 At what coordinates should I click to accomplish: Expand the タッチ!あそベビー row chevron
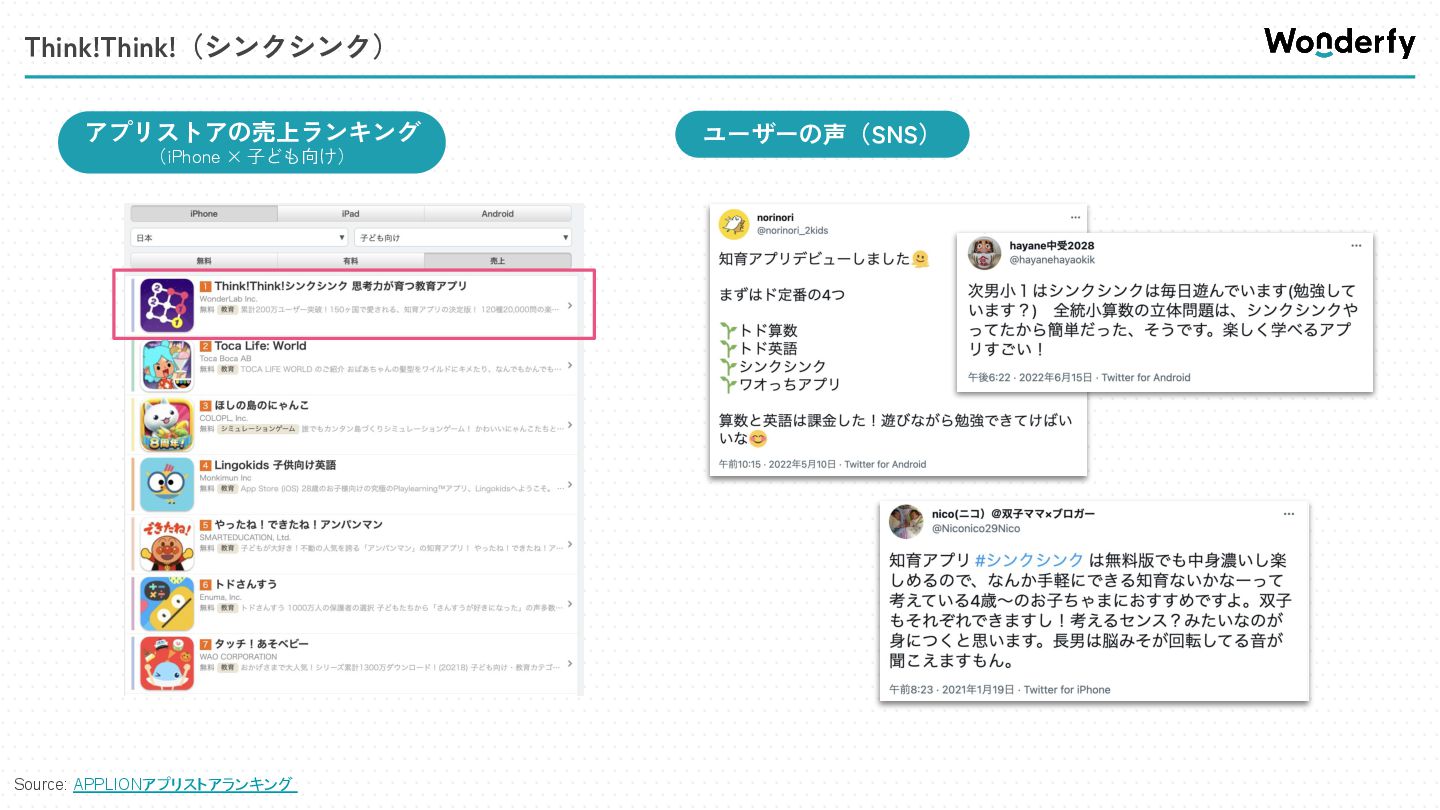pyautogui.click(x=570, y=663)
